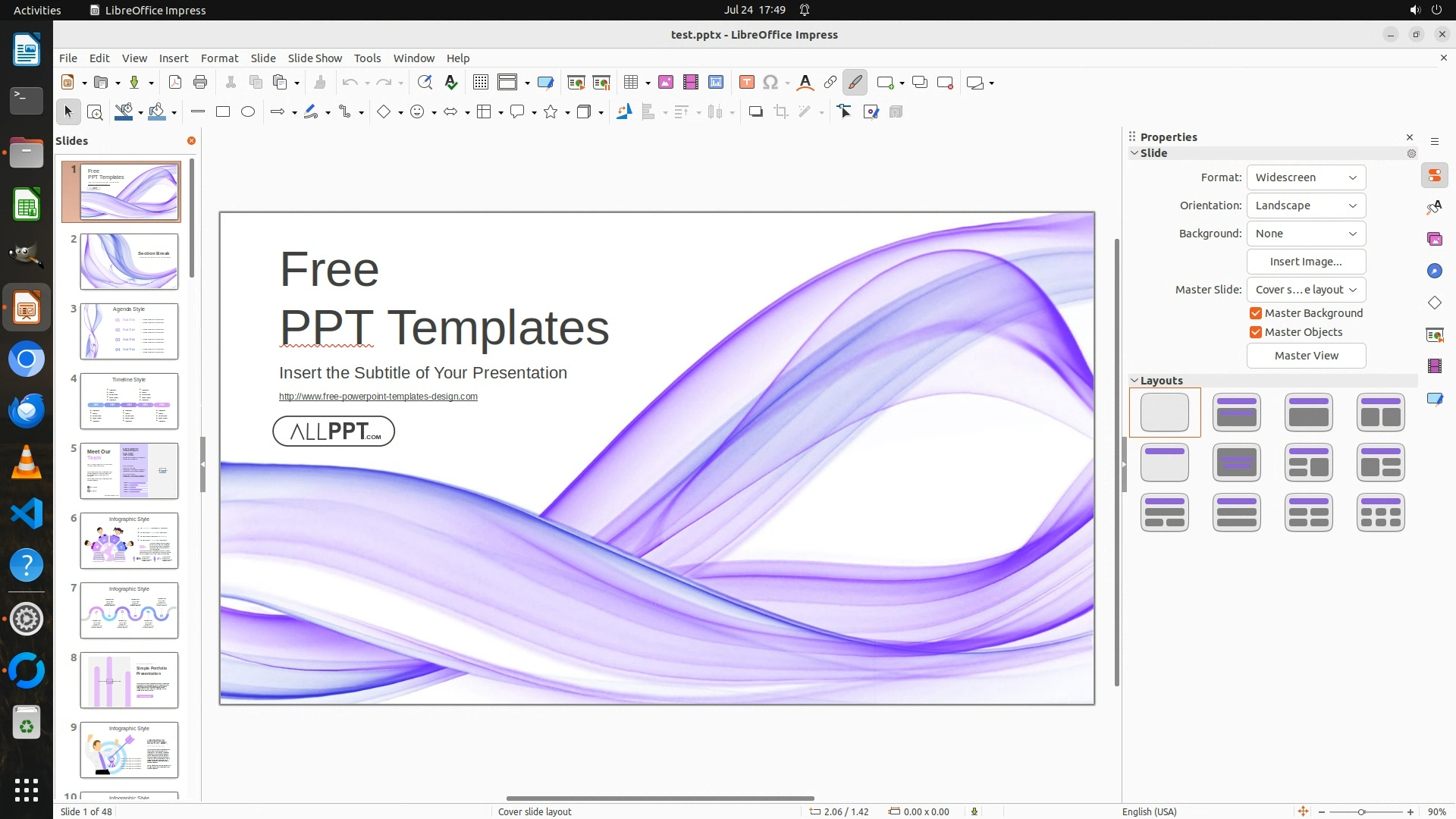Uncheck the Master Objects checkbox

(1256, 332)
